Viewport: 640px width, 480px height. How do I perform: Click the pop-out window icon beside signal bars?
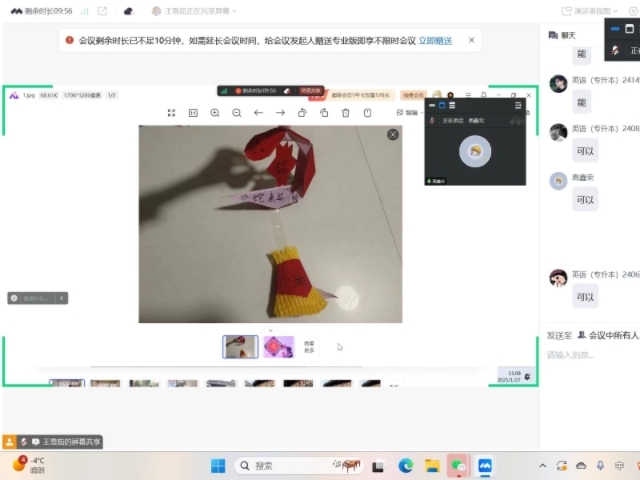click(102, 11)
